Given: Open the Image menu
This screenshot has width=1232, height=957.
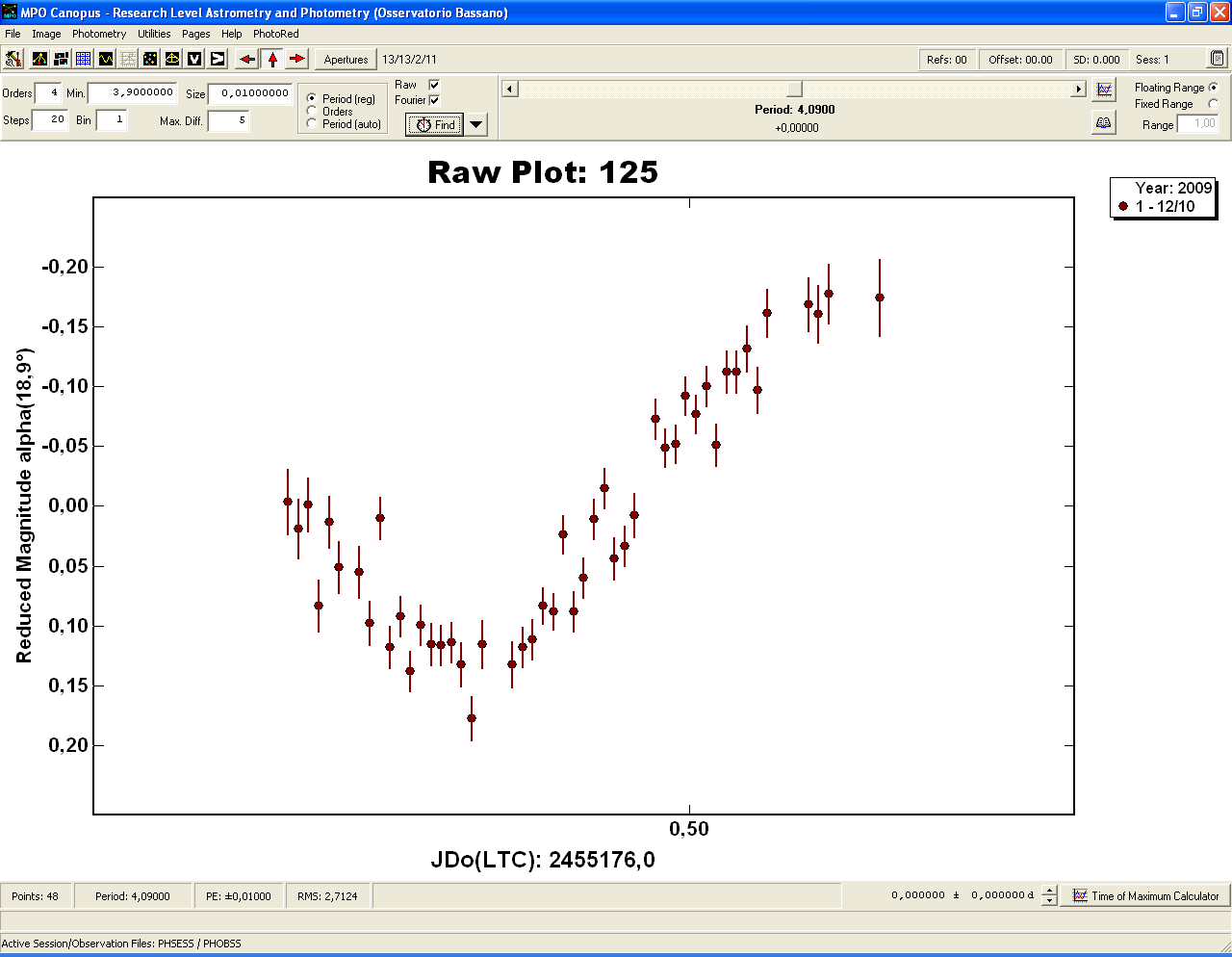Looking at the screenshot, I should [46, 34].
